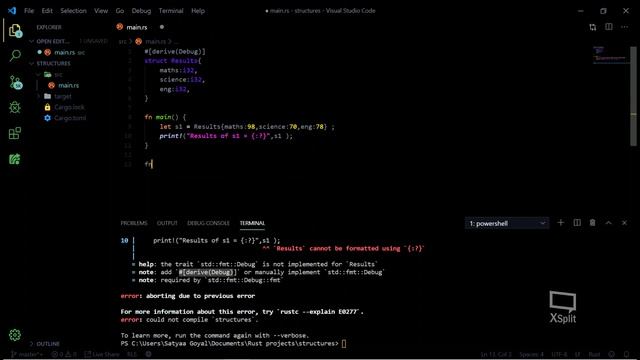
Task: Open the Edit menu
Action: [x=47, y=11]
